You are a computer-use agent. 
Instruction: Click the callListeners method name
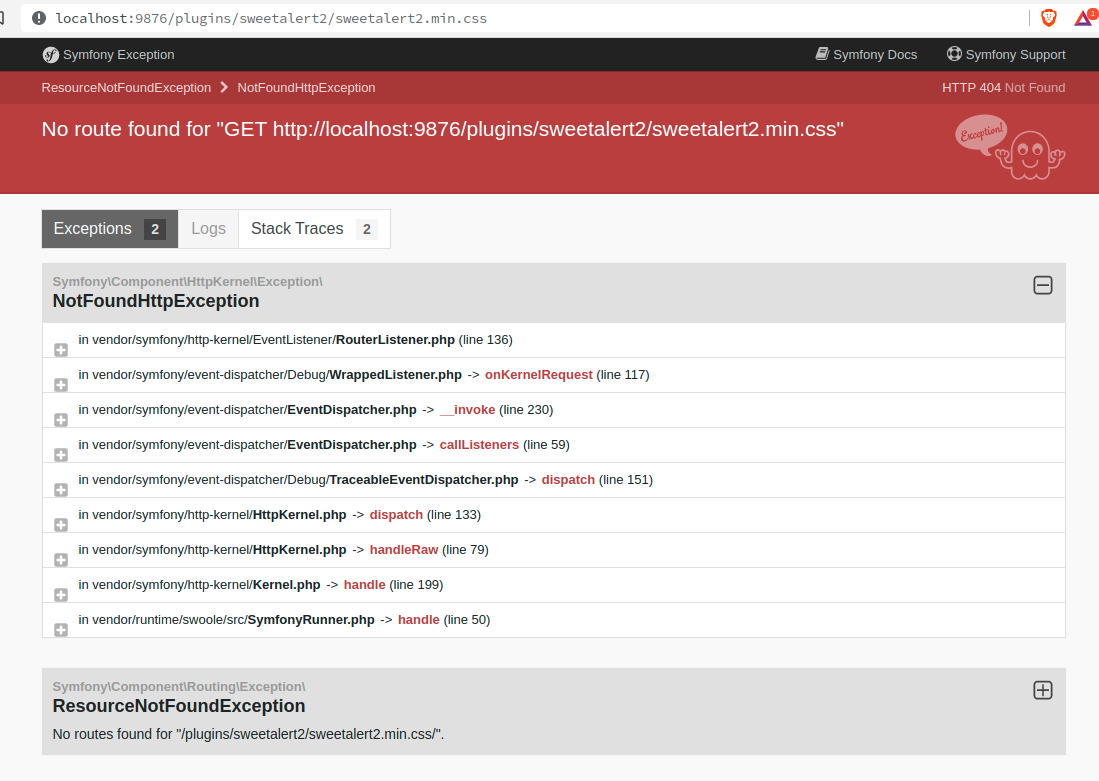(479, 445)
